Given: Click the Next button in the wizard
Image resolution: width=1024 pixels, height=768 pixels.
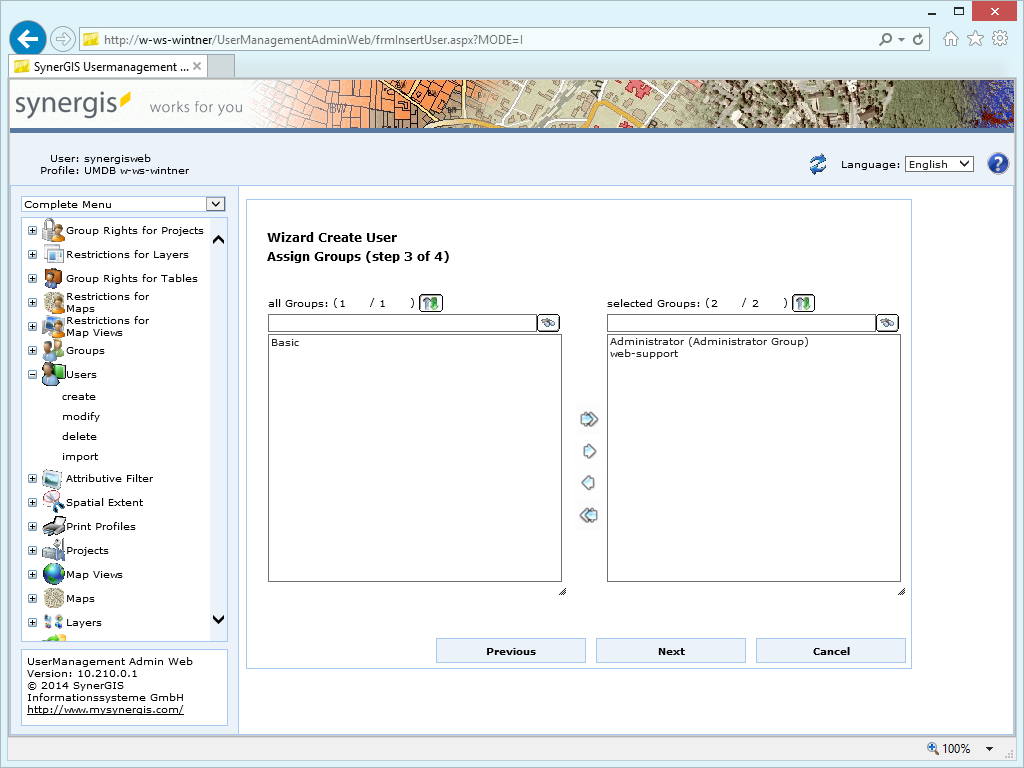Looking at the screenshot, I should click(670, 650).
